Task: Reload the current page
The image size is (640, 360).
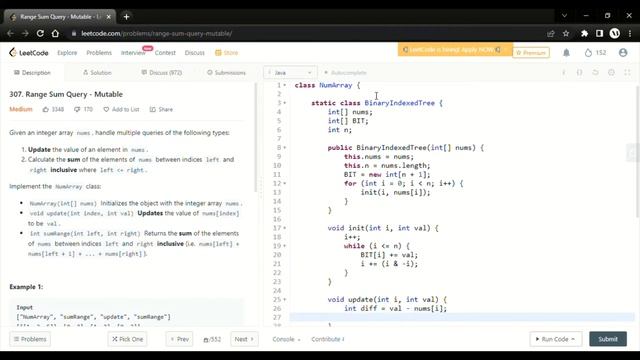Action: click(40, 33)
